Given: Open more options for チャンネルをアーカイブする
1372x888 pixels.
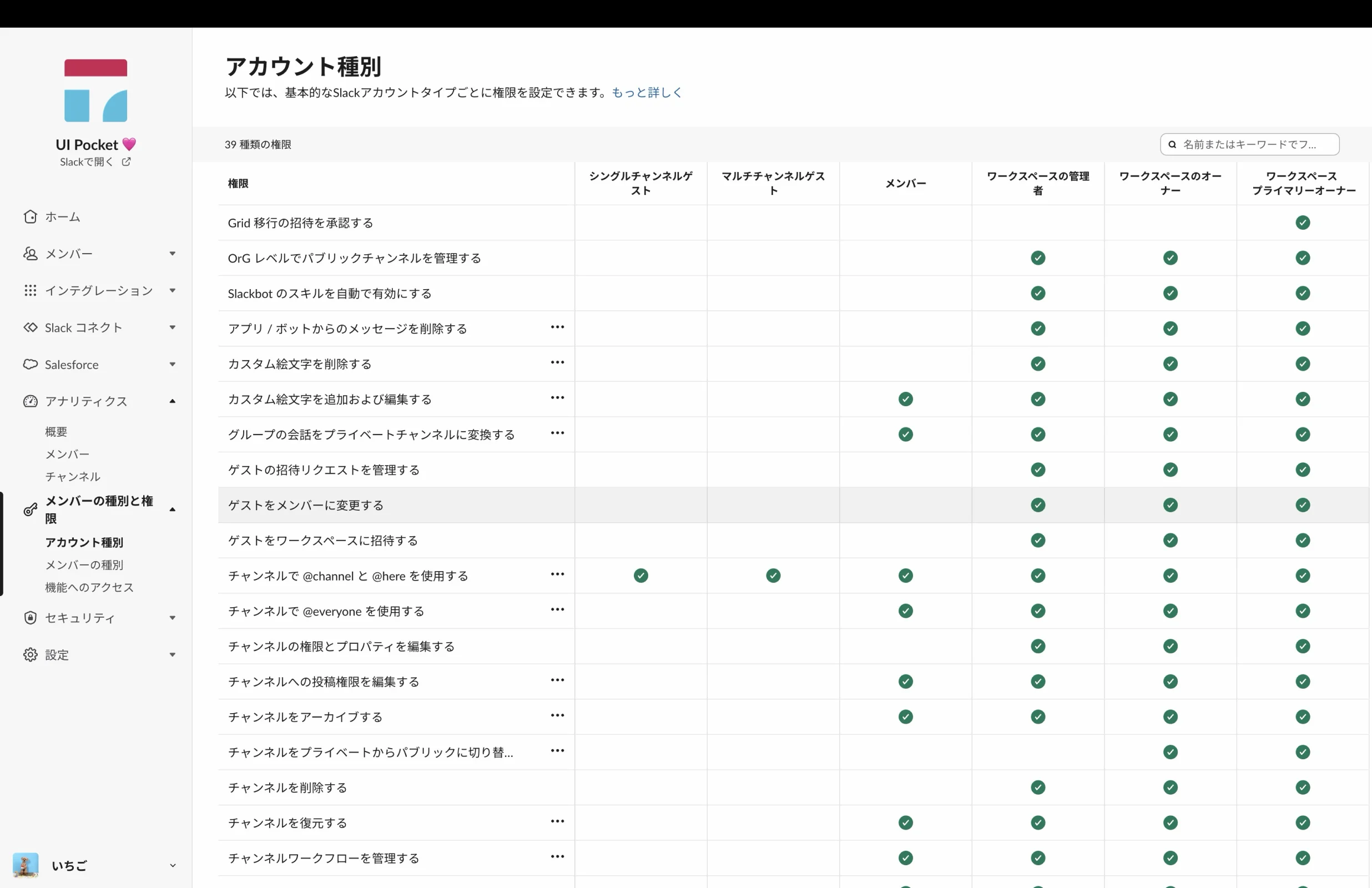Looking at the screenshot, I should [557, 715].
